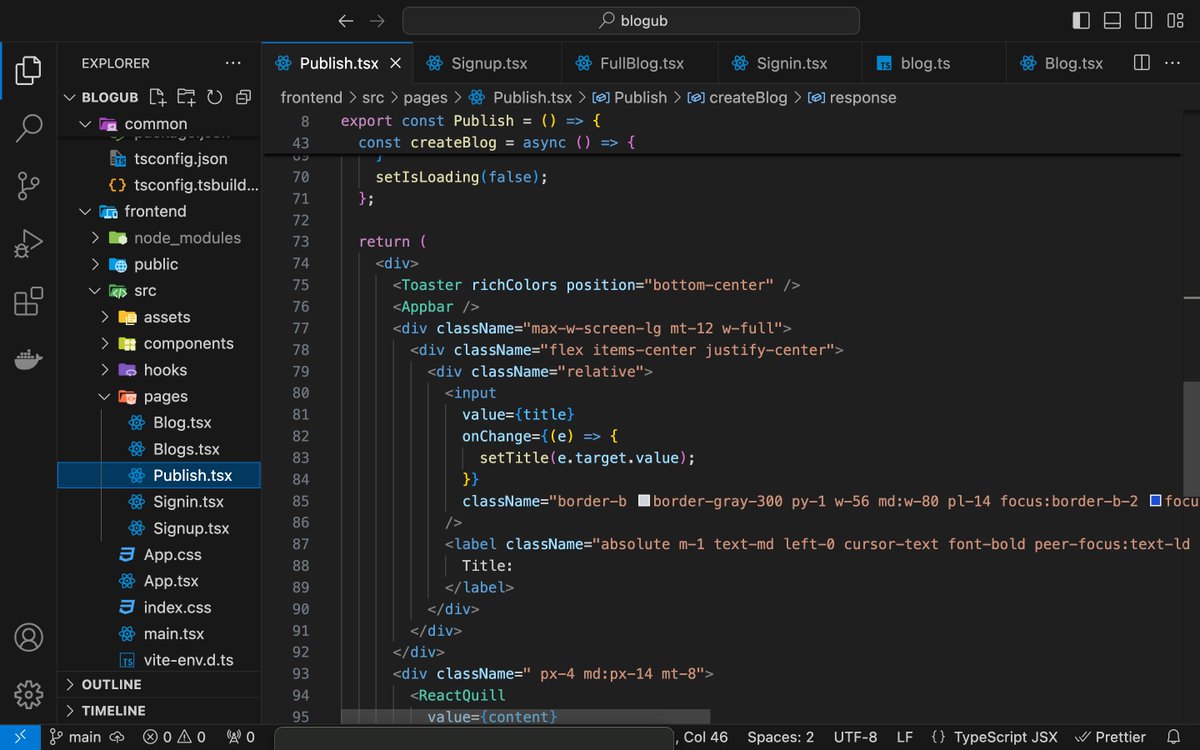
Task: Open Signin.tsx in the file tree
Action: tap(159, 502)
